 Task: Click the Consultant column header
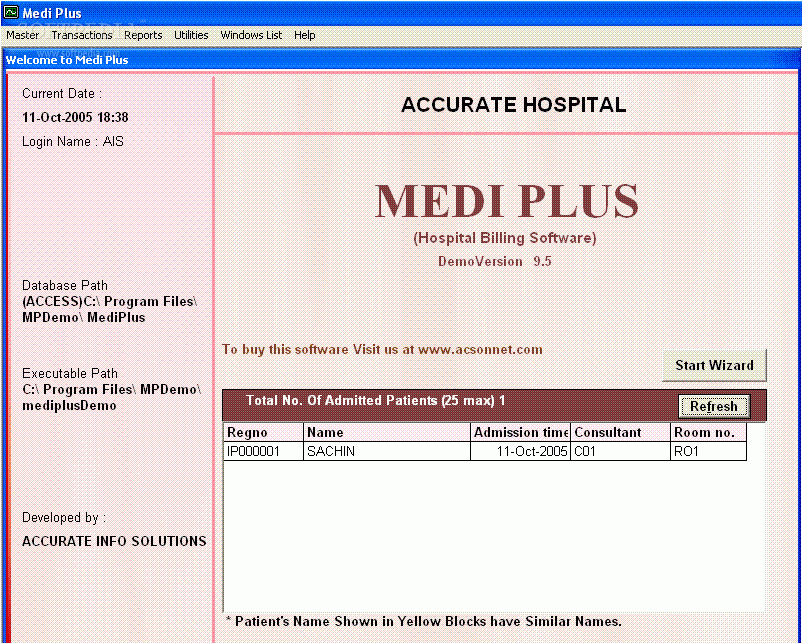pos(621,432)
